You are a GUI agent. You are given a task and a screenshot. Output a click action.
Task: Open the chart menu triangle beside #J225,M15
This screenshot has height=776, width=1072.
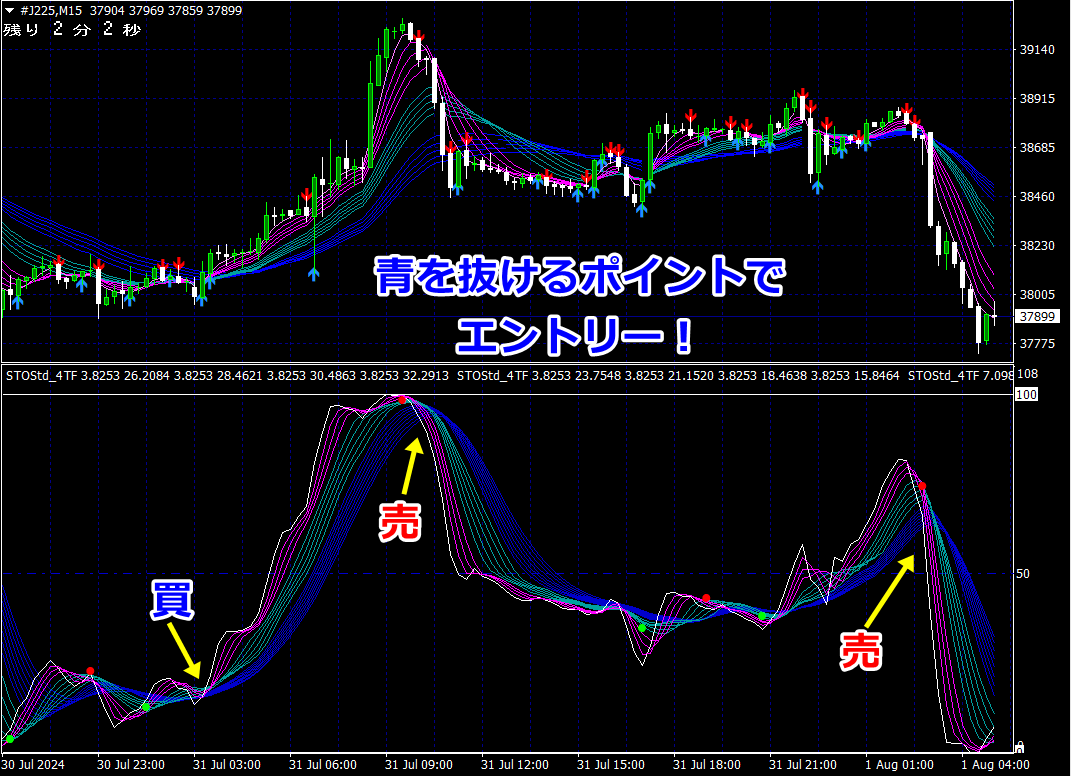pos(10,11)
